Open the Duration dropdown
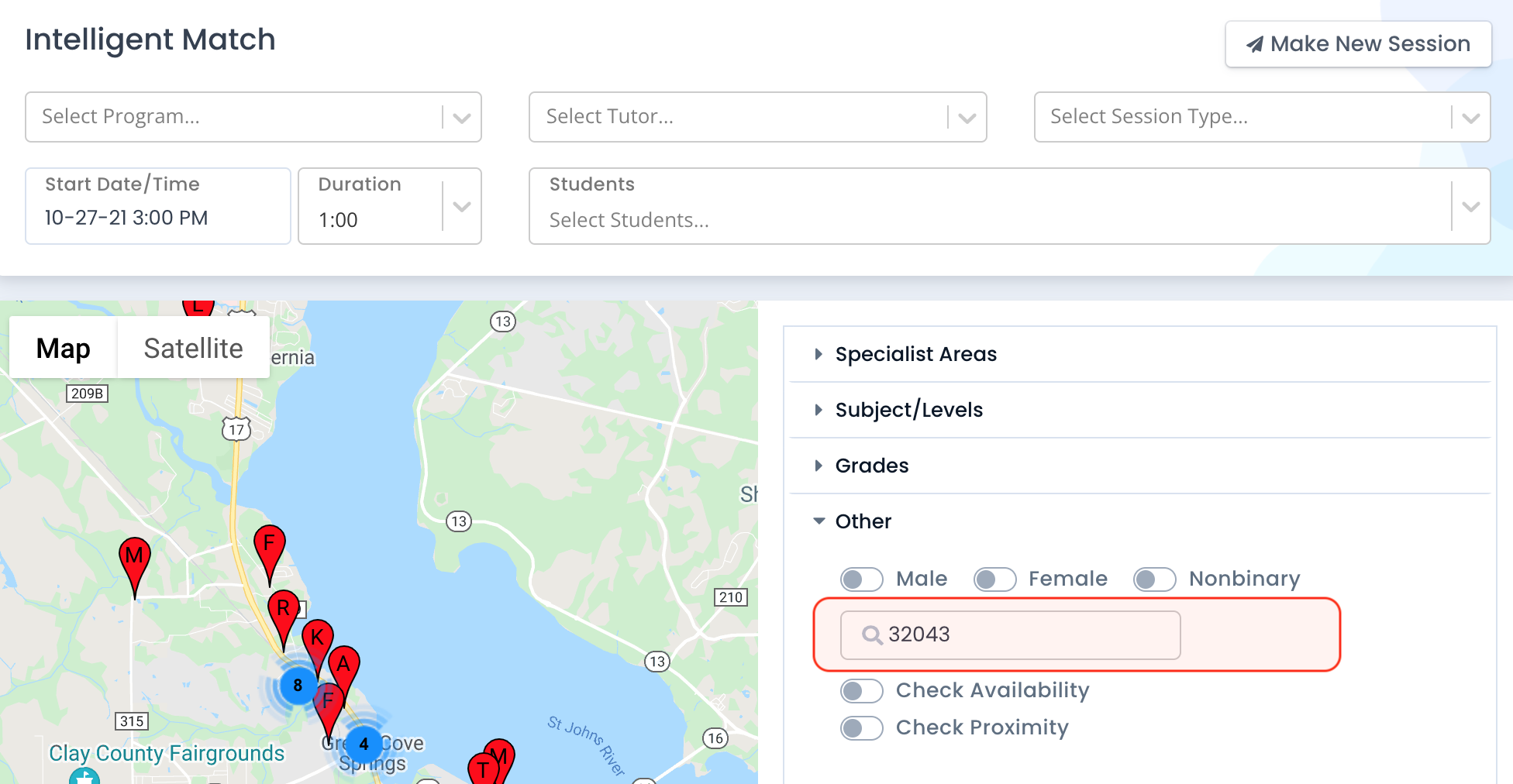1513x784 pixels. [390, 206]
